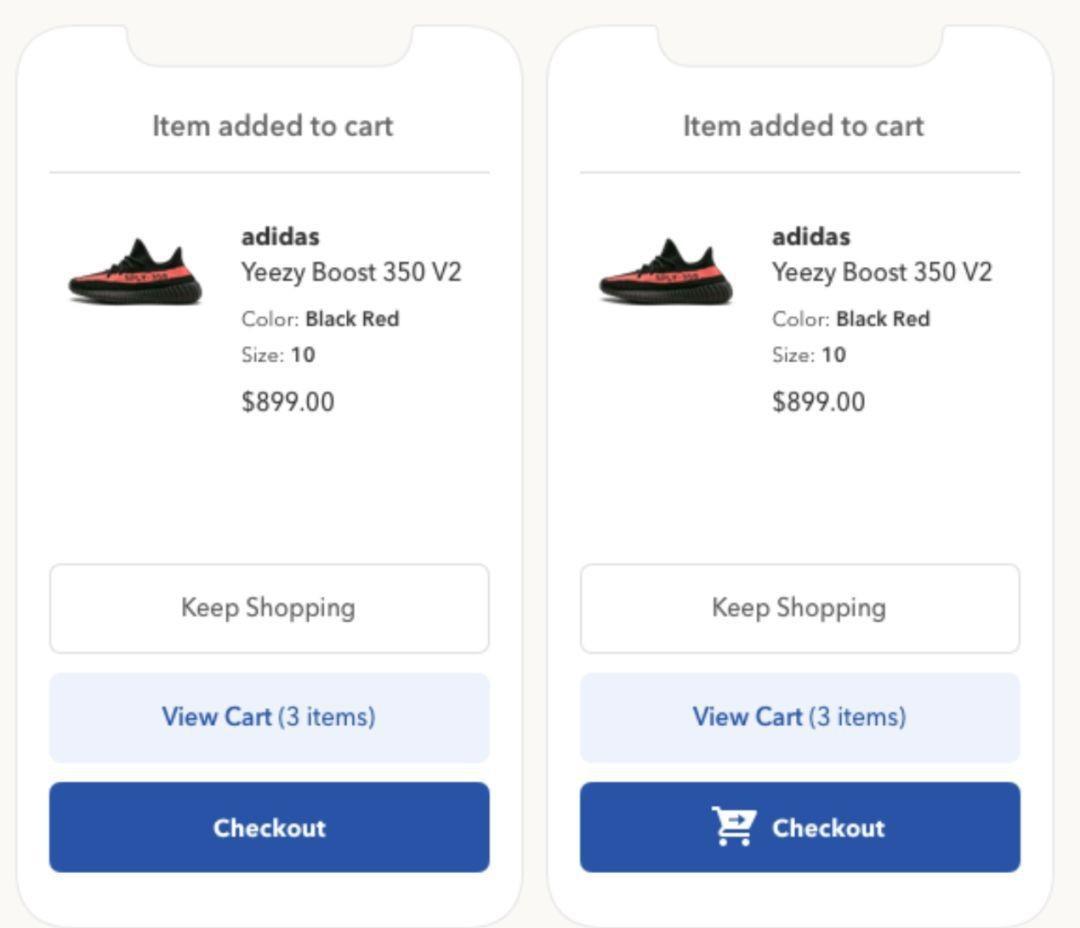Tap the left Checkout button without icon
The image size is (1080, 928).
[269, 827]
